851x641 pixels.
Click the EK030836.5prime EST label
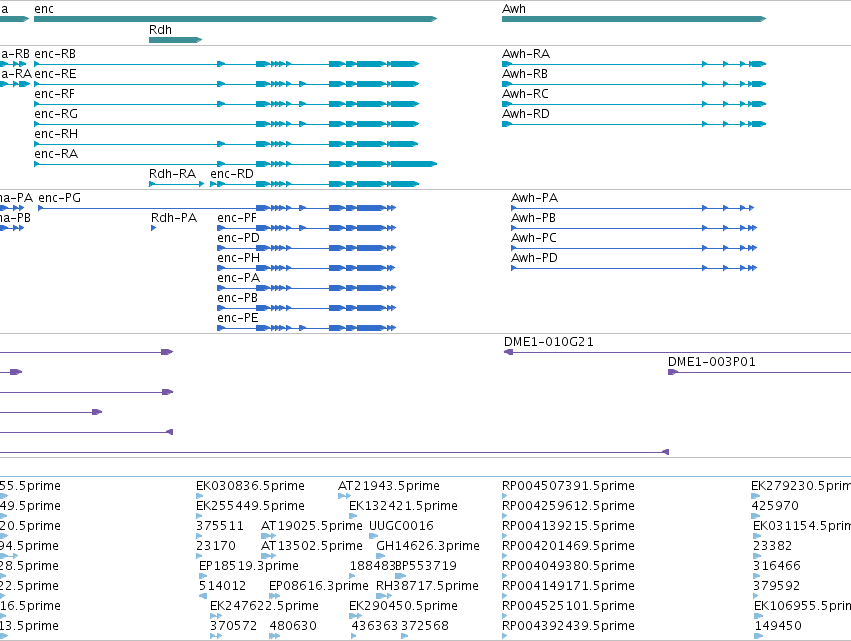coord(250,486)
